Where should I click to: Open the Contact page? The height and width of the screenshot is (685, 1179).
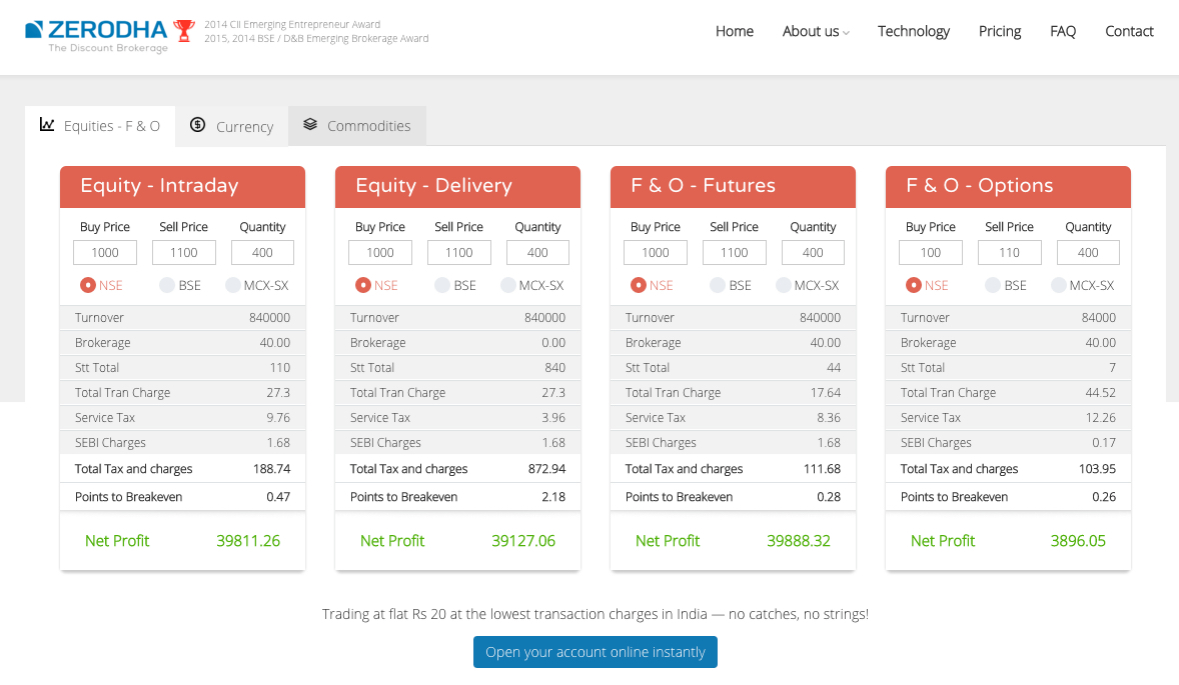click(1129, 31)
